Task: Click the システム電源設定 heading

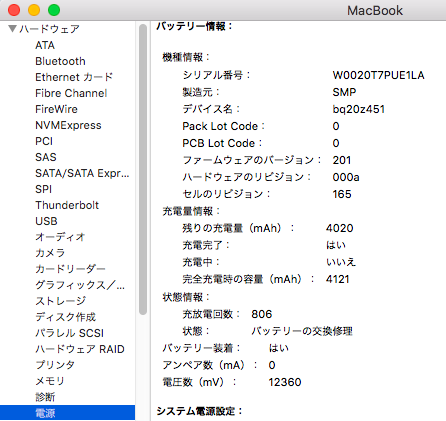Action: (x=199, y=411)
